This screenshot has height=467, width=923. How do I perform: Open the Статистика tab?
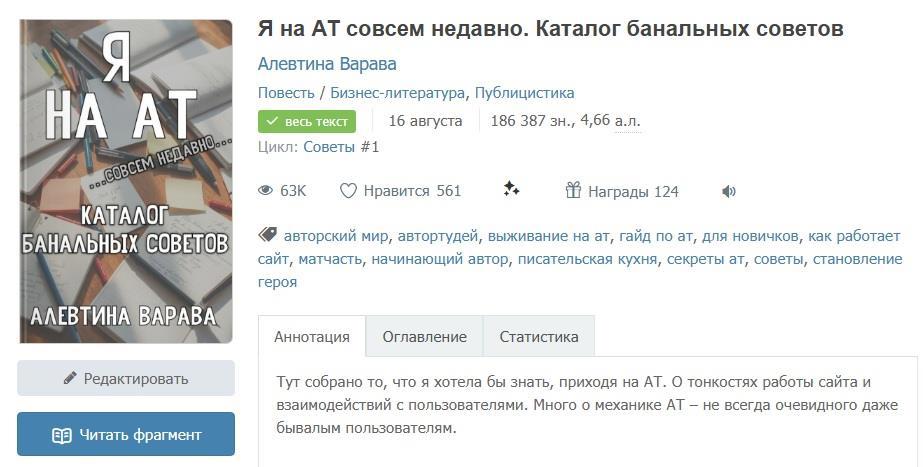point(539,337)
